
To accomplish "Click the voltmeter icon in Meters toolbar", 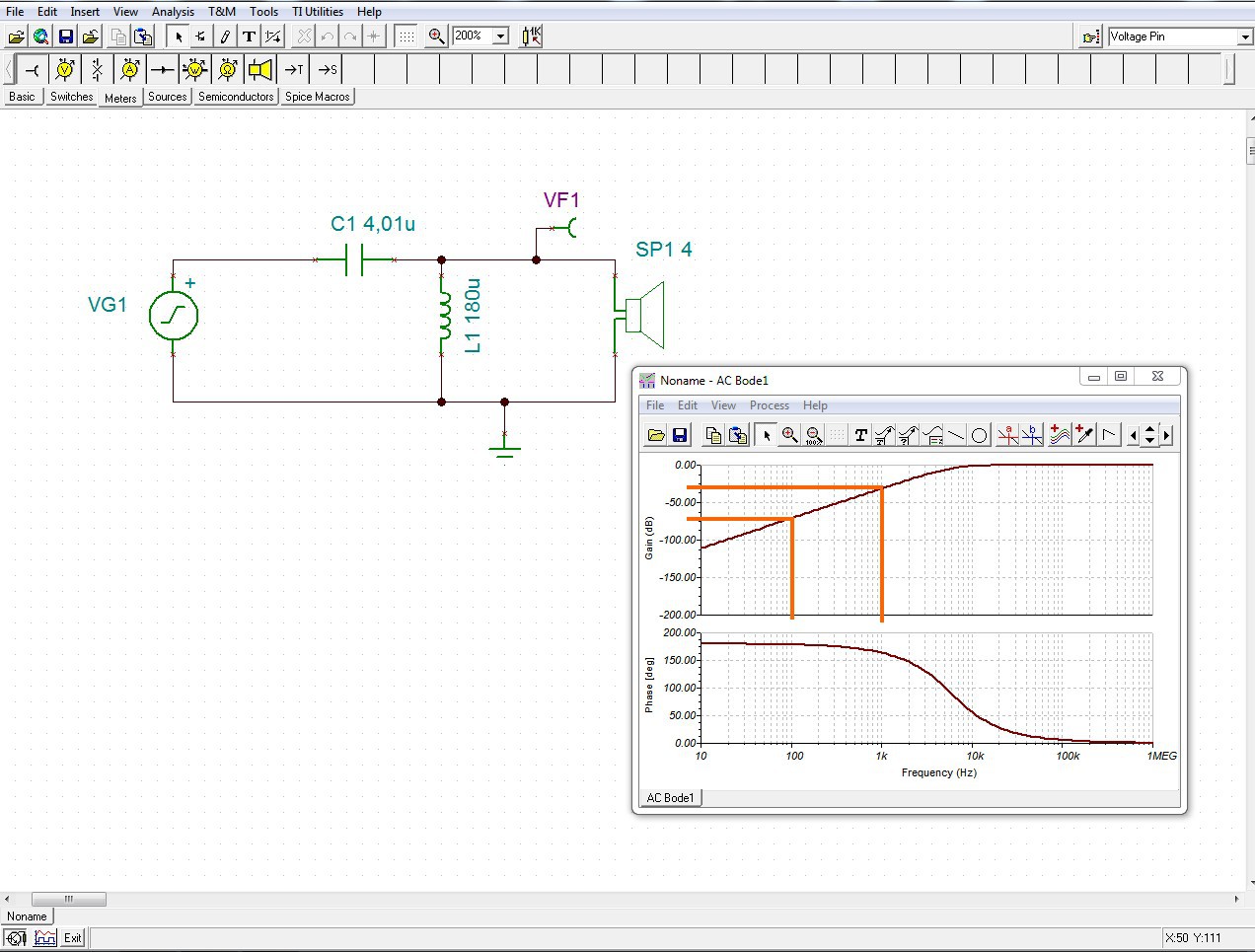I will [65, 69].
